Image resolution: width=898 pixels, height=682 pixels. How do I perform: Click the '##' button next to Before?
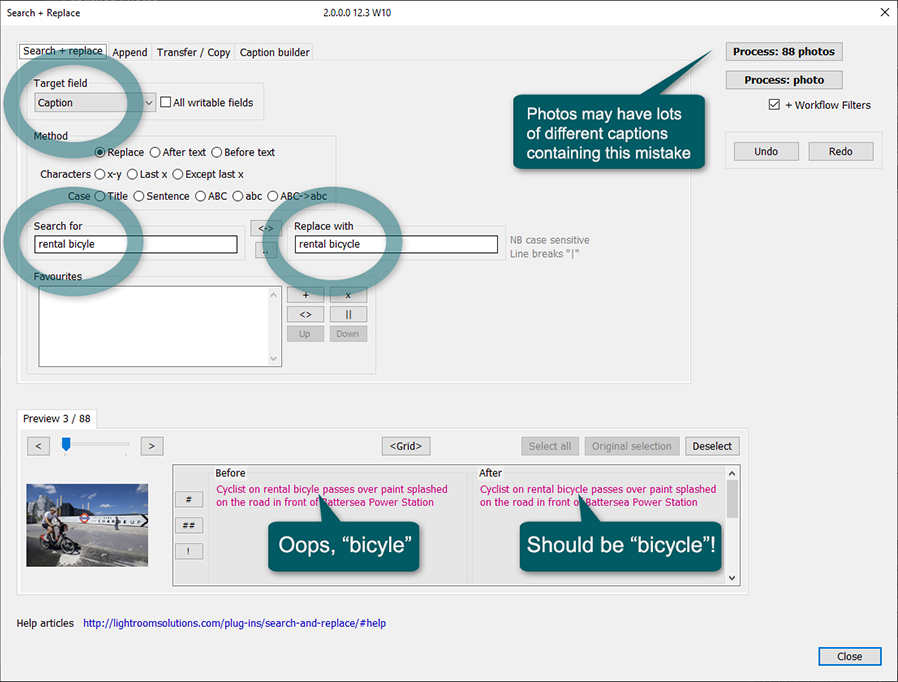(188, 525)
